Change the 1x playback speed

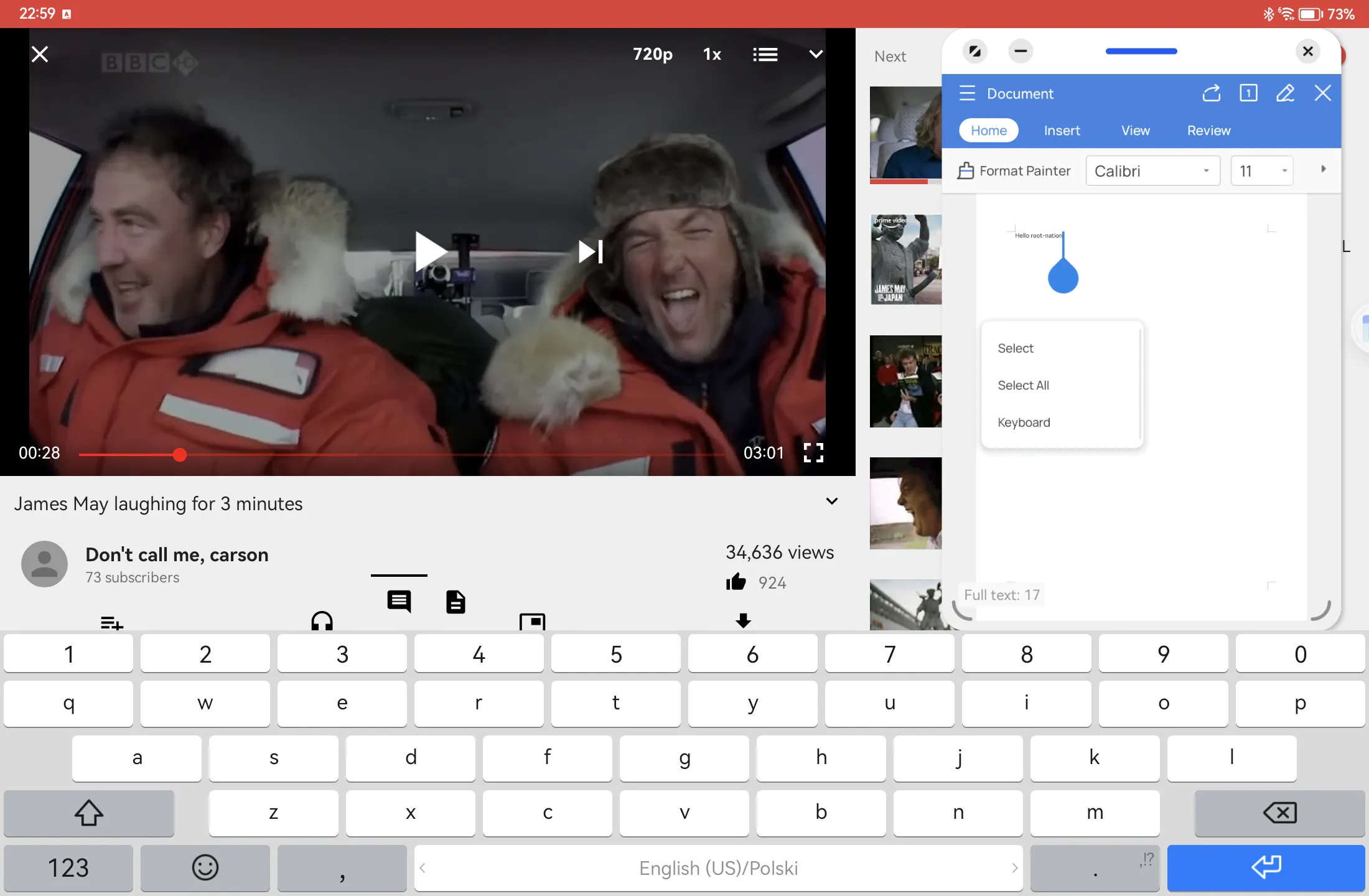click(713, 55)
